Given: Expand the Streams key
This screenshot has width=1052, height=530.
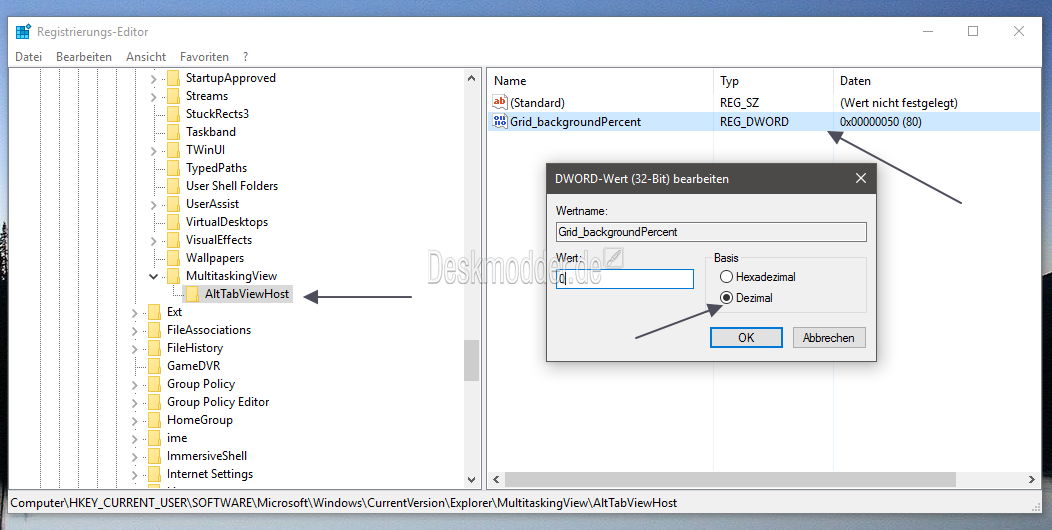Looking at the screenshot, I should pos(153,97).
